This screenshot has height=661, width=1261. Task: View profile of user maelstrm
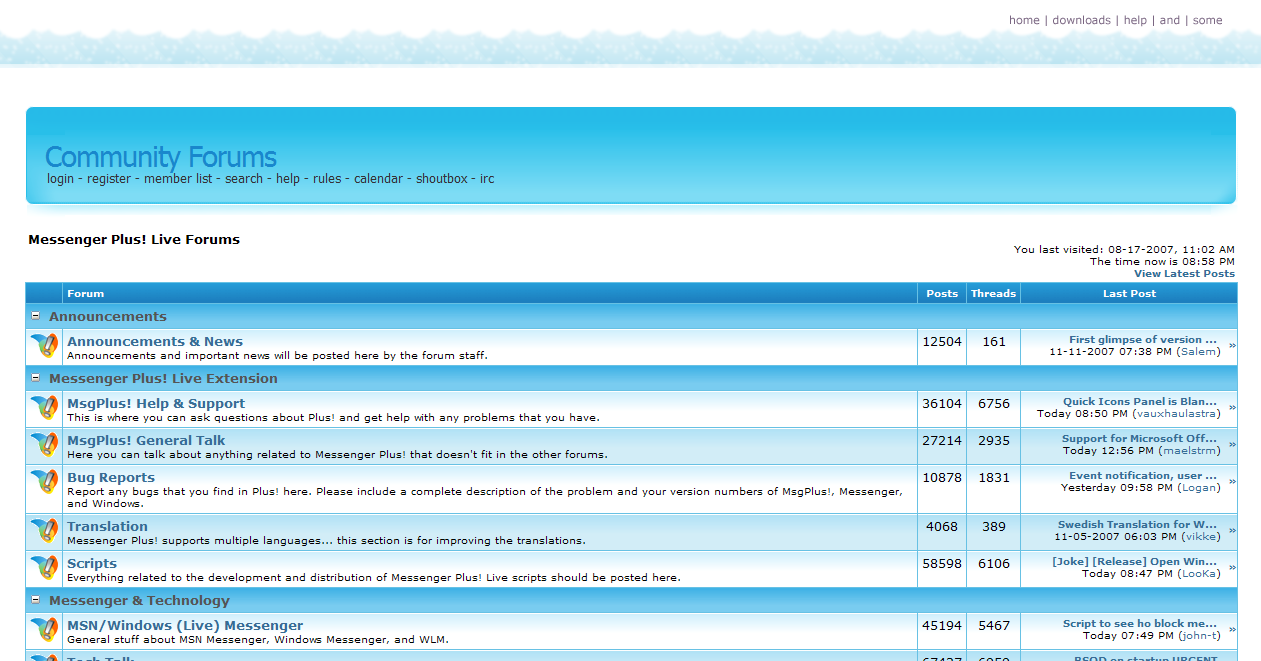tap(1190, 451)
